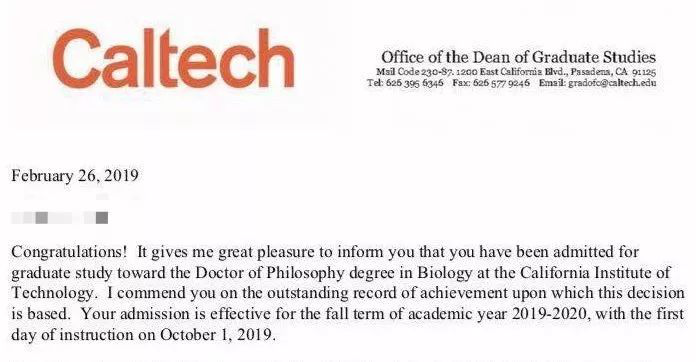The width and height of the screenshot is (696, 362).
Task: Select the Mail Code 230-87 address line
Action: pos(516,71)
